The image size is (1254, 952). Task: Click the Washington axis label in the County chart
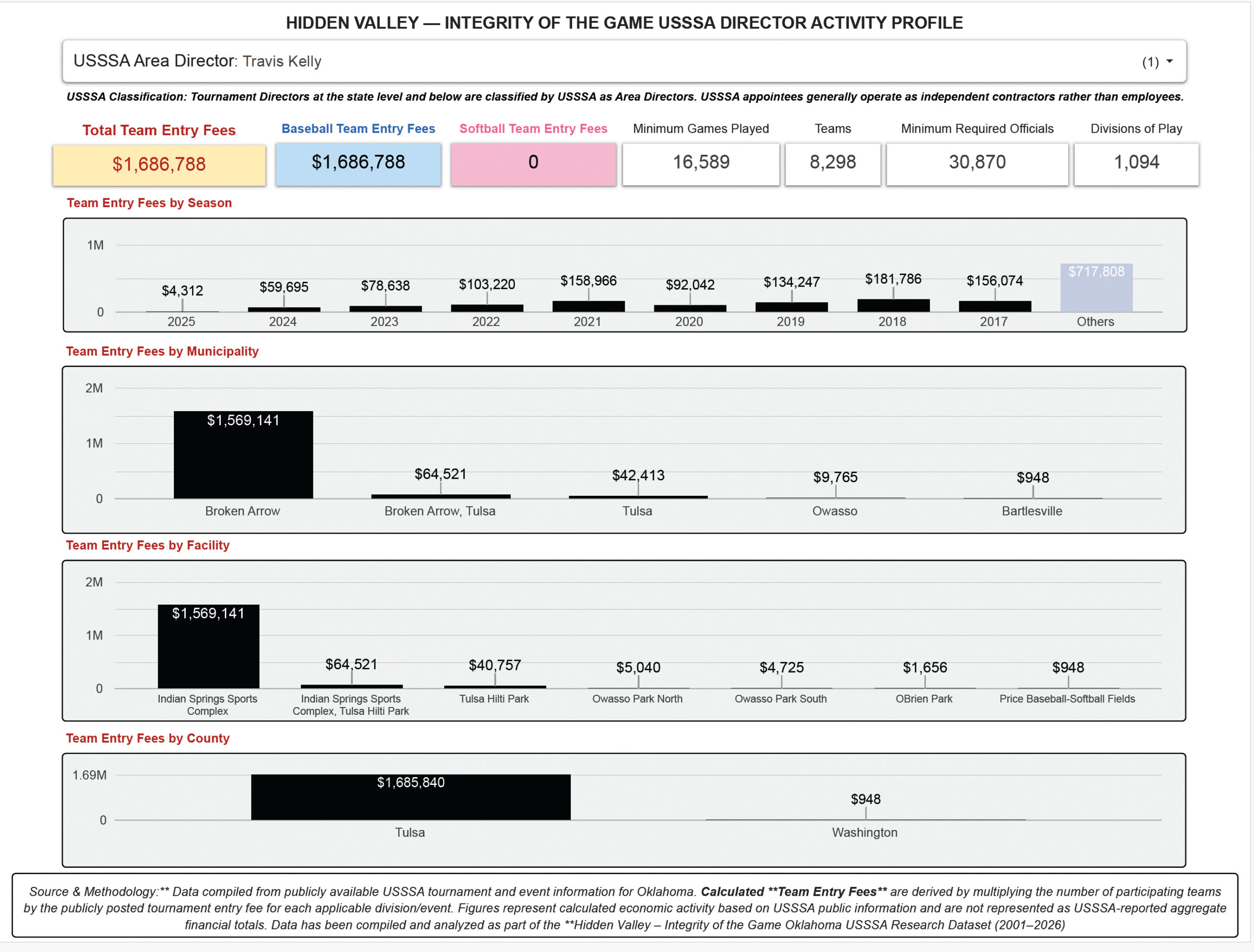865,832
